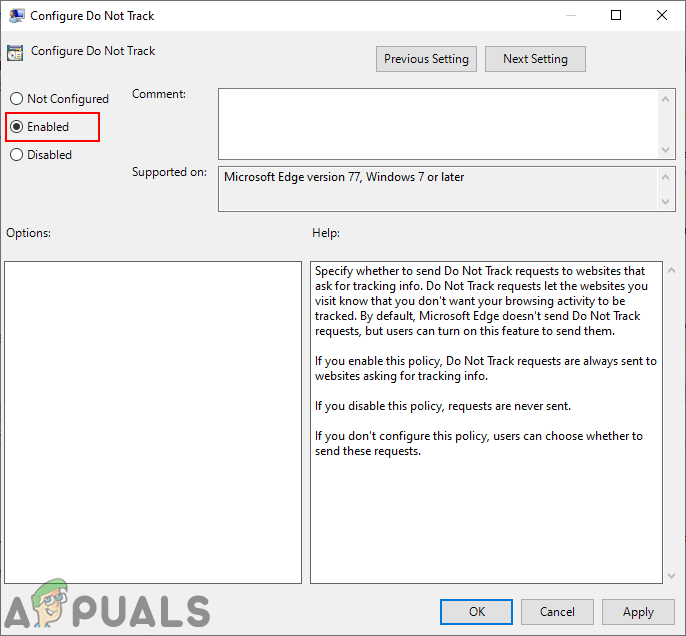
Task: Click the title bar window icon
Action: click(16, 16)
